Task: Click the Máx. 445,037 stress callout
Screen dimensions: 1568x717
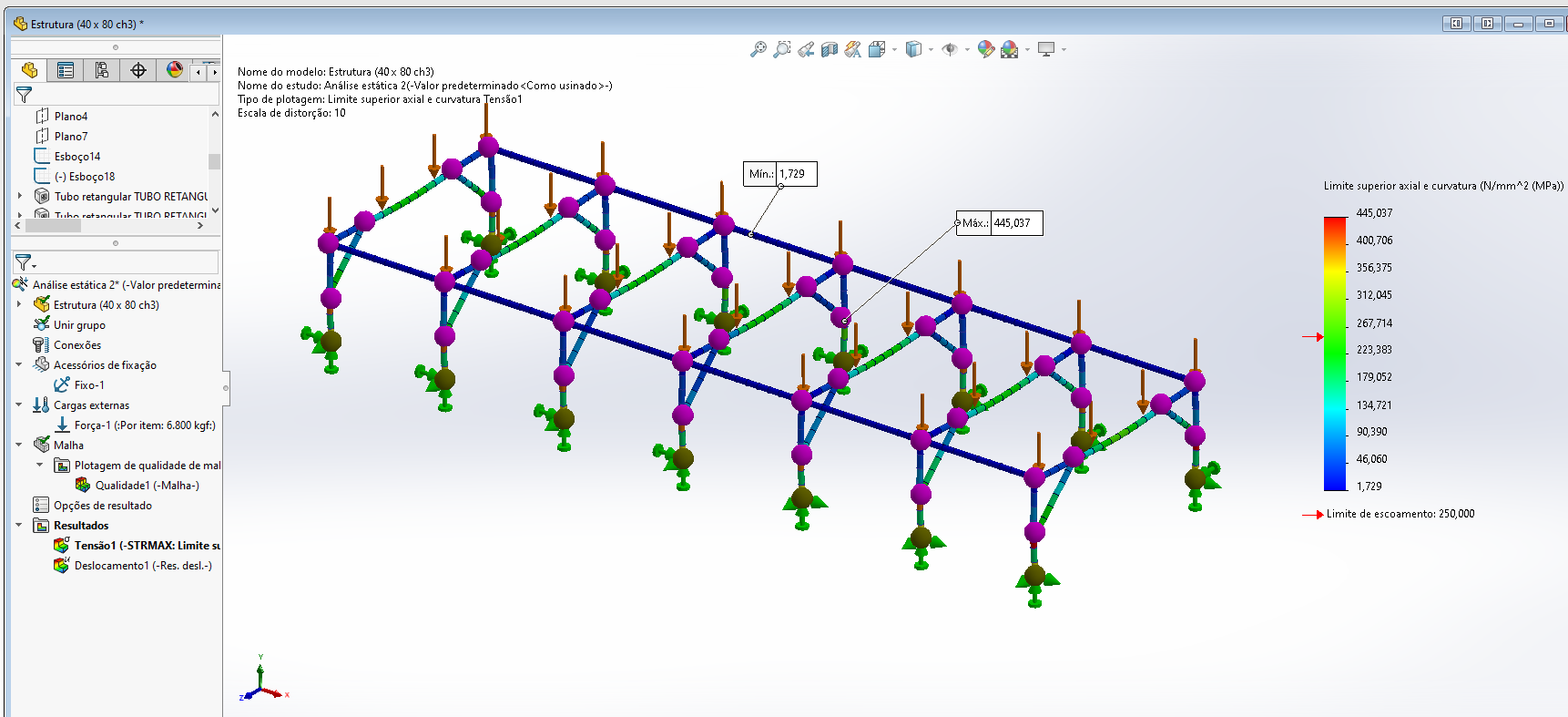Action: click(x=1000, y=223)
